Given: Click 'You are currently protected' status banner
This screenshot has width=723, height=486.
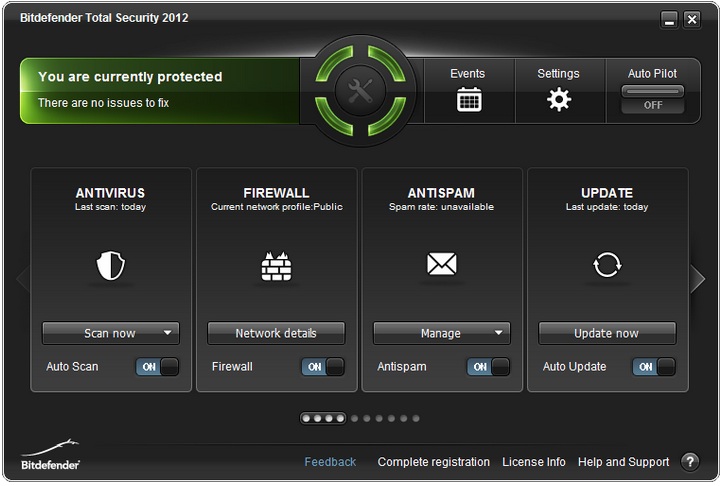Looking at the screenshot, I should pyautogui.click(x=130, y=77).
